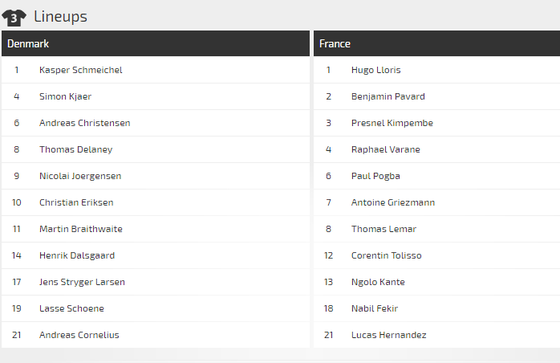Open Andreas Christensen's profile
This screenshot has height=363, width=560.
(x=85, y=123)
